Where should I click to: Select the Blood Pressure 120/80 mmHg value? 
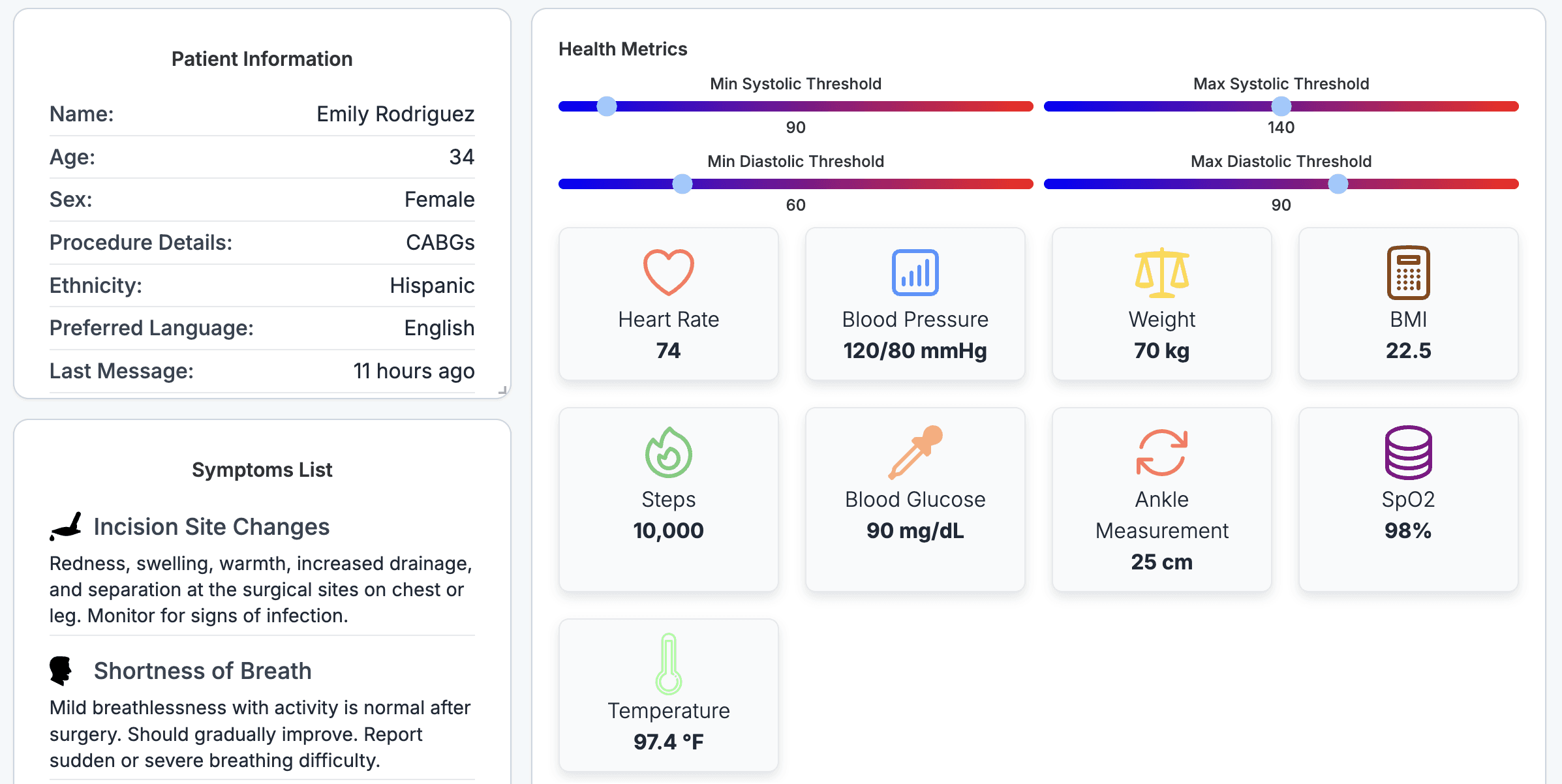tap(915, 351)
